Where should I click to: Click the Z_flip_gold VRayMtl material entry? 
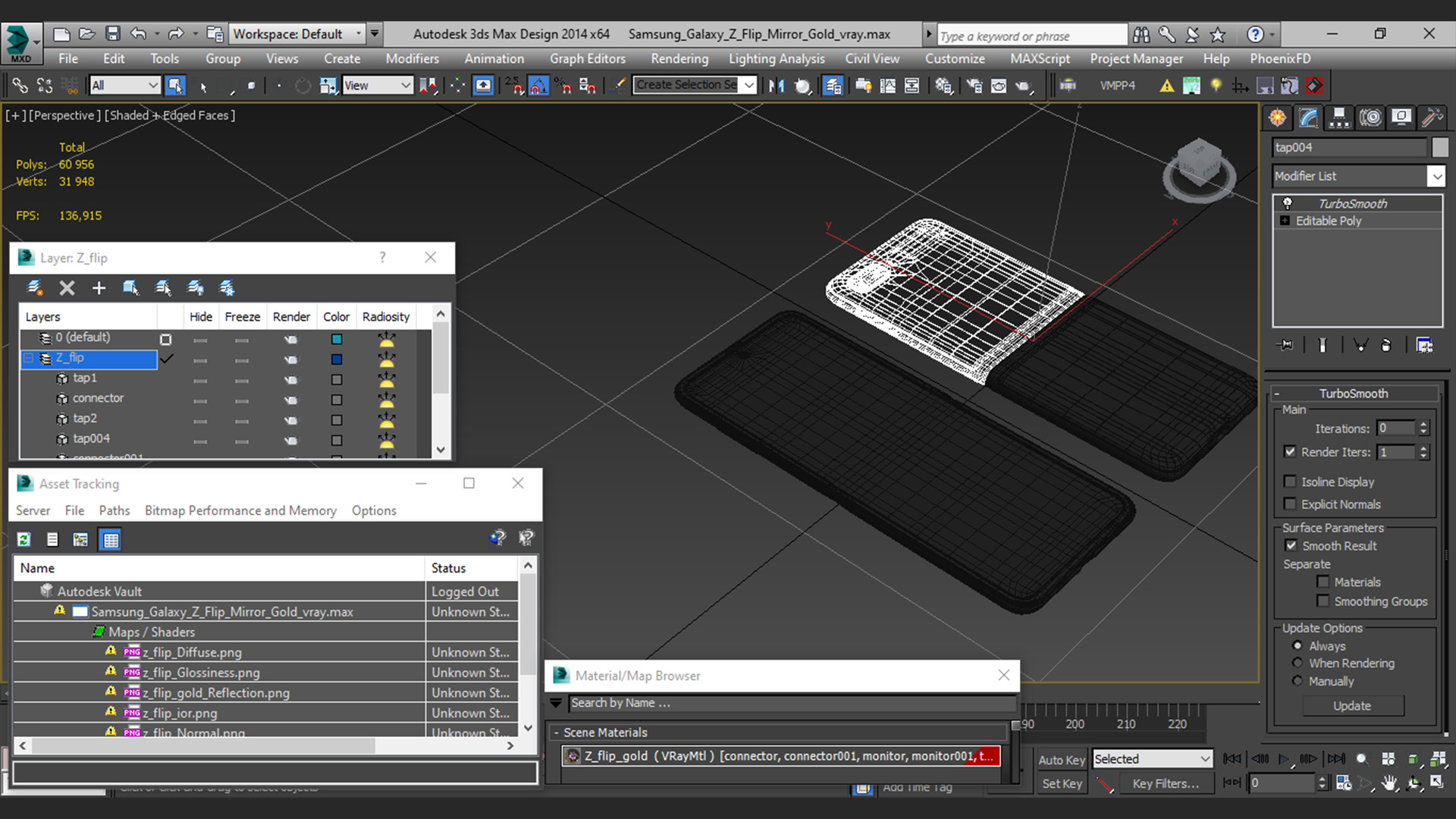(781, 756)
